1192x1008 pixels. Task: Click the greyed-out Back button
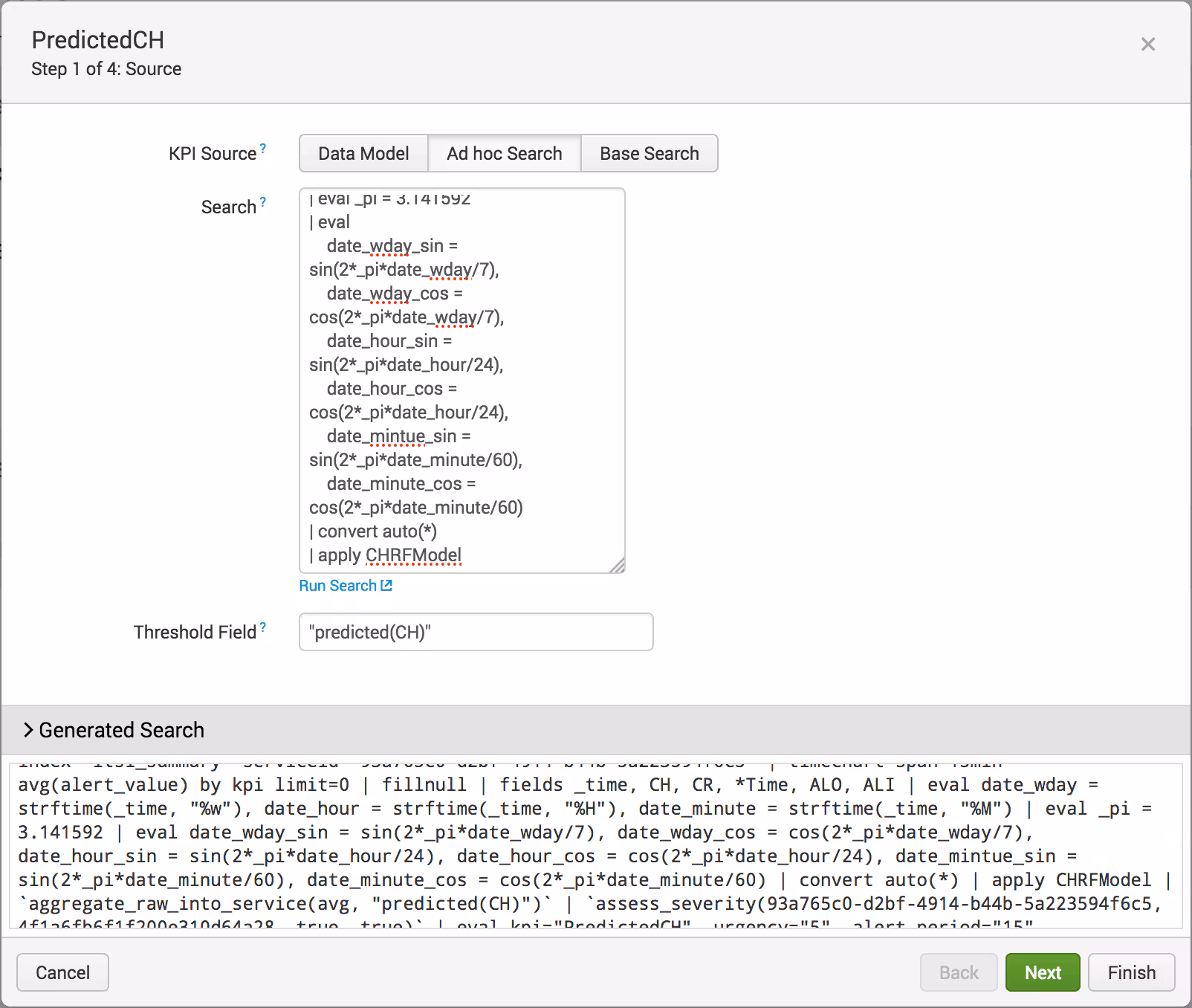pos(958,972)
